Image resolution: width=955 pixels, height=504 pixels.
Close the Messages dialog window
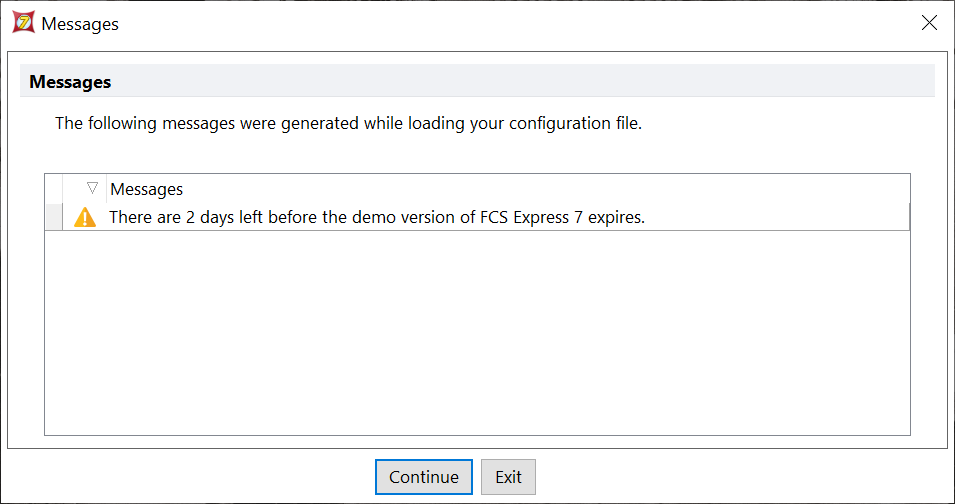(x=929, y=23)
